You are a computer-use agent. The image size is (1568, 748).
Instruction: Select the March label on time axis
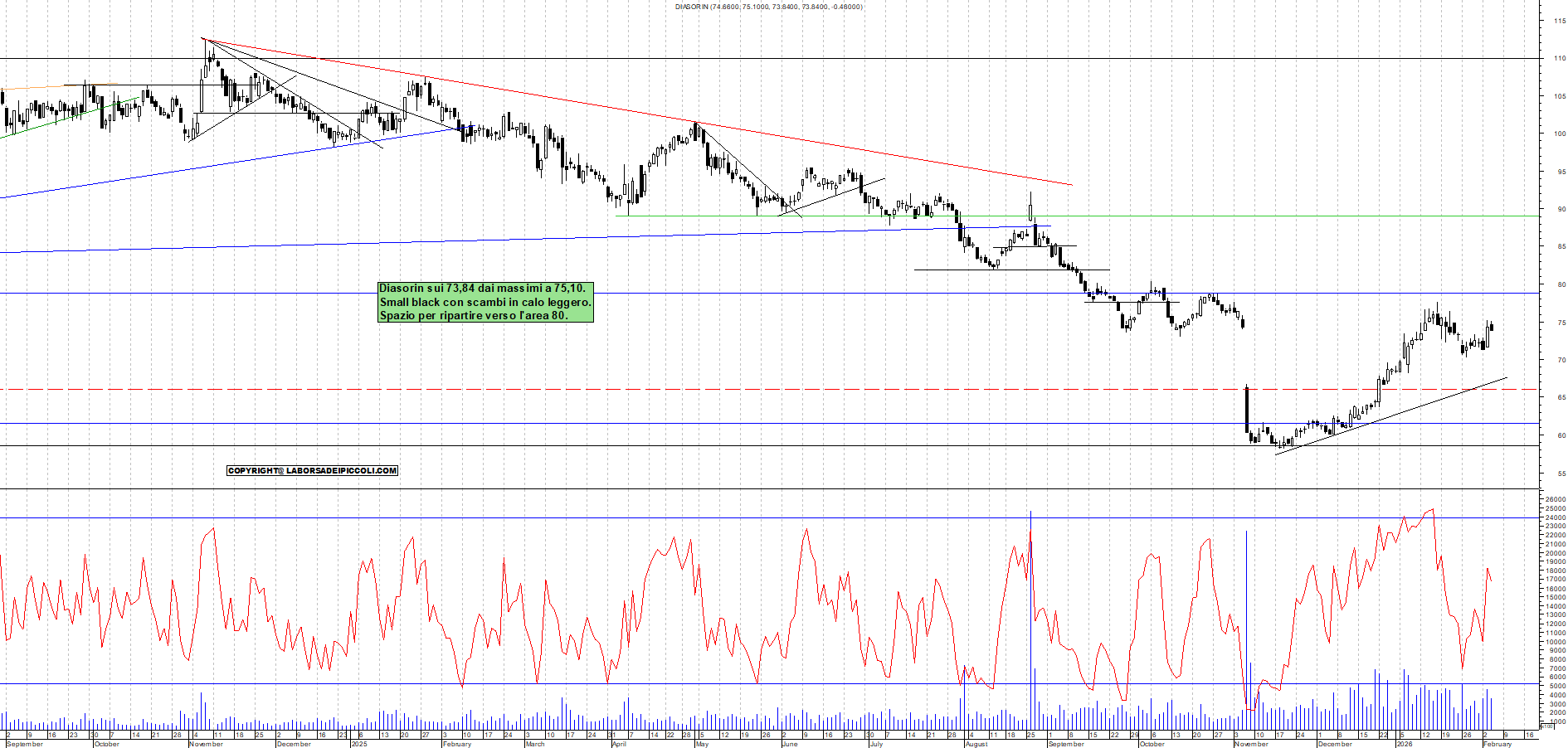(535, 744)
